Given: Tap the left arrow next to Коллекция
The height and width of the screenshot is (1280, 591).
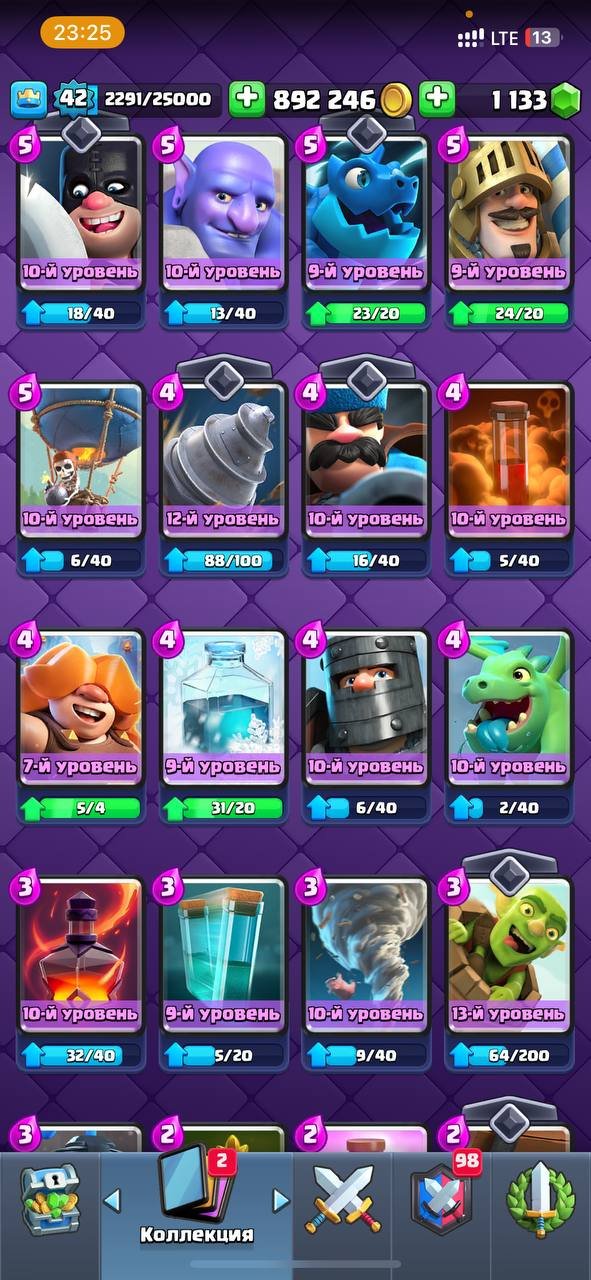Looking at the screenshot, I should click(x=112, y=1199).
